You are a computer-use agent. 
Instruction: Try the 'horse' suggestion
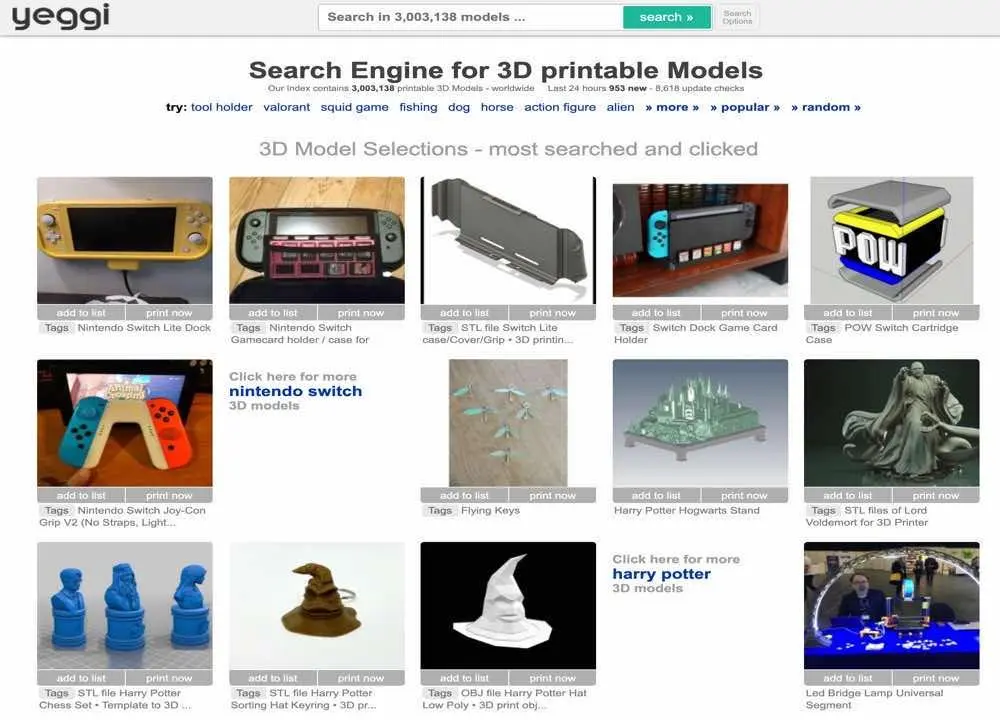click(497, 107)
